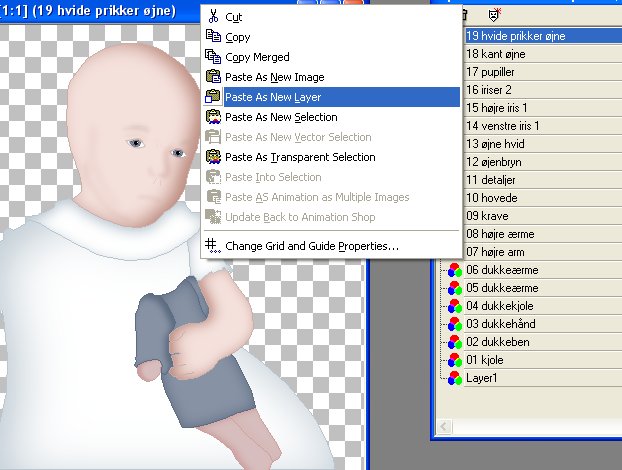622x470 pixels.
Task: Pick Paste As Transparent Selection
Action: point(300,157)
